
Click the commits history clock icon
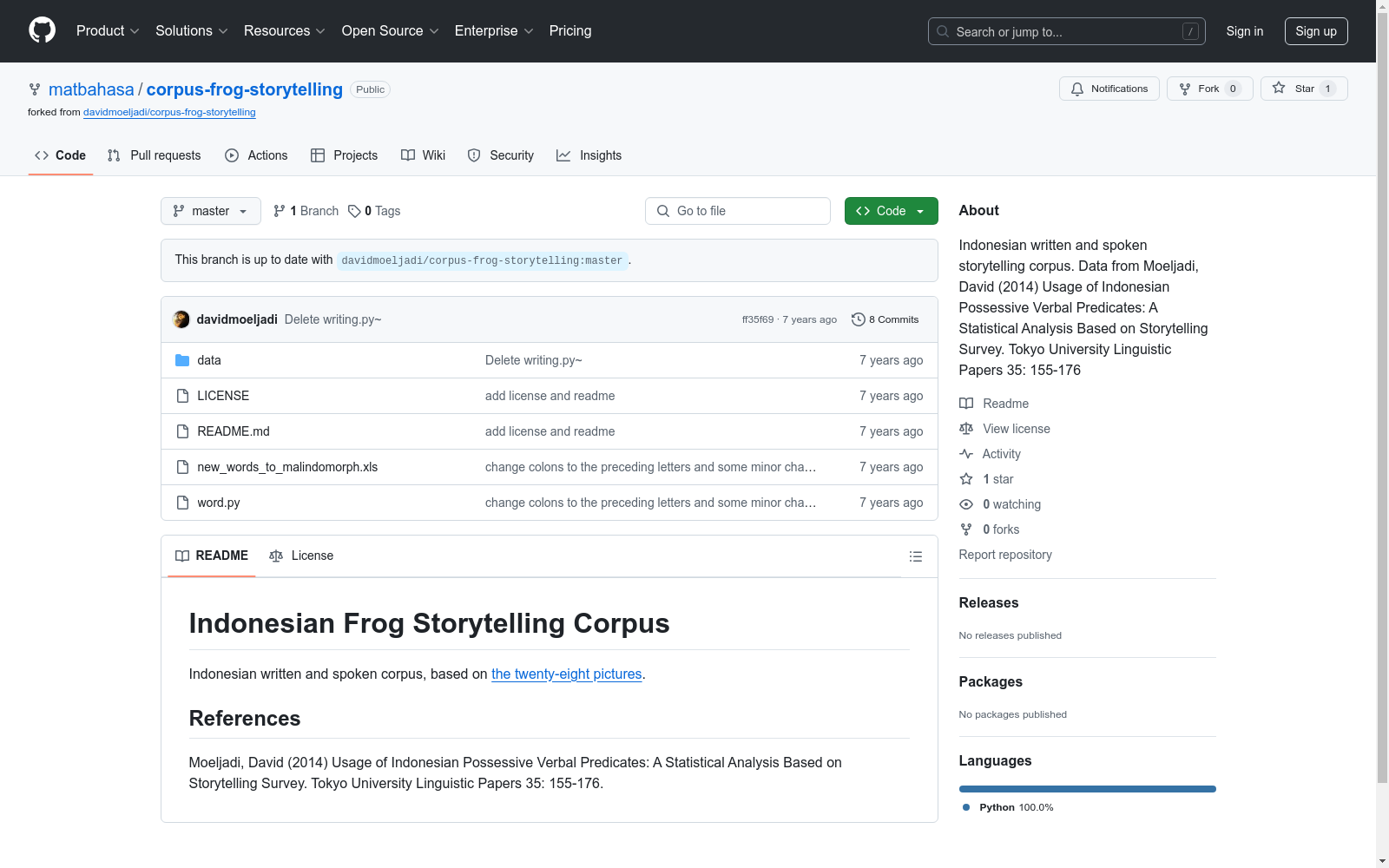coord(859,319)
